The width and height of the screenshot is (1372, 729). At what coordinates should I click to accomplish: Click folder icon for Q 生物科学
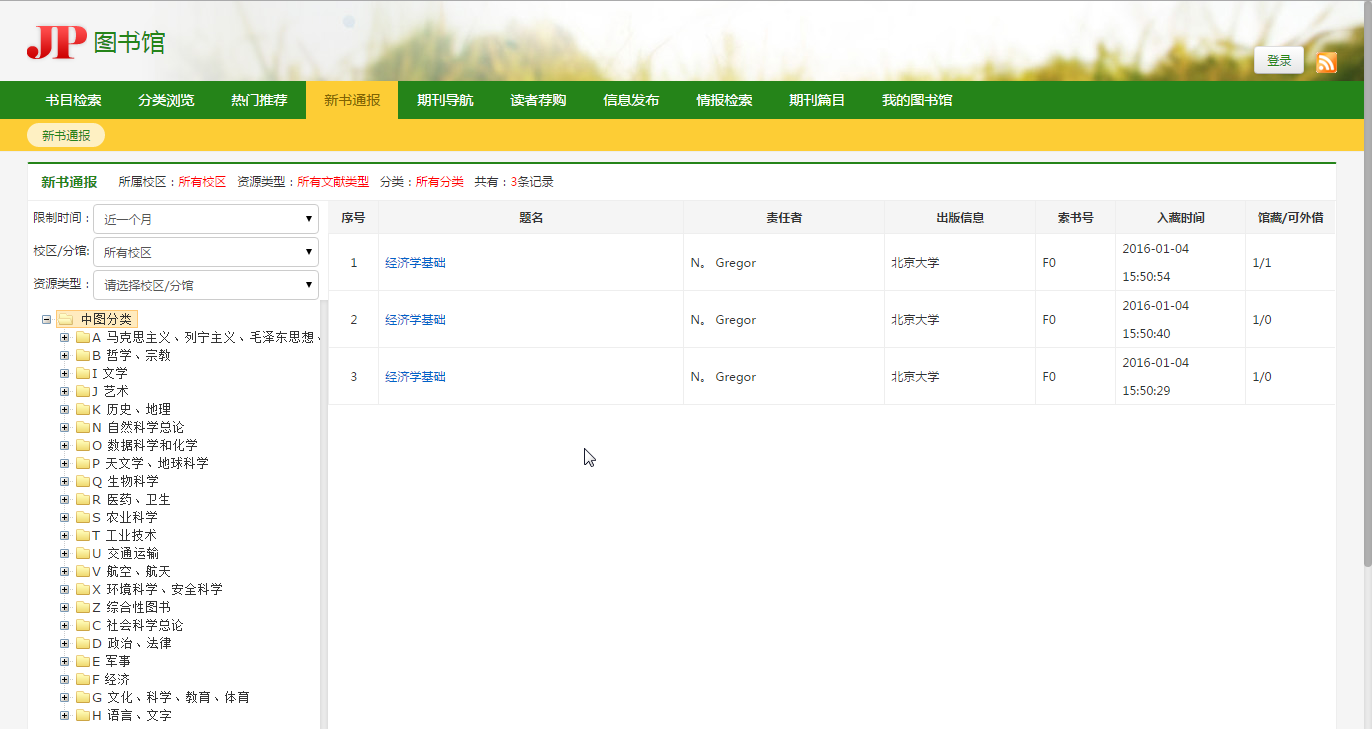click(x=83, y=481)
